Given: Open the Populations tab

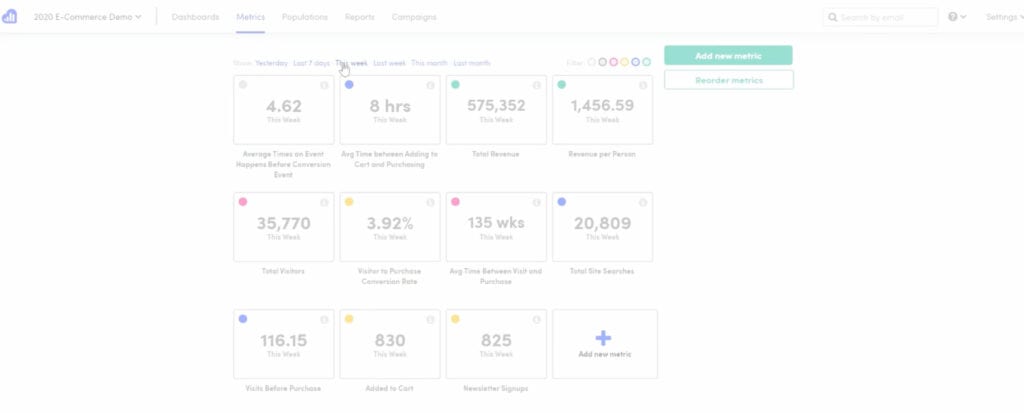Looking at the screenshot, I should 305,17.
